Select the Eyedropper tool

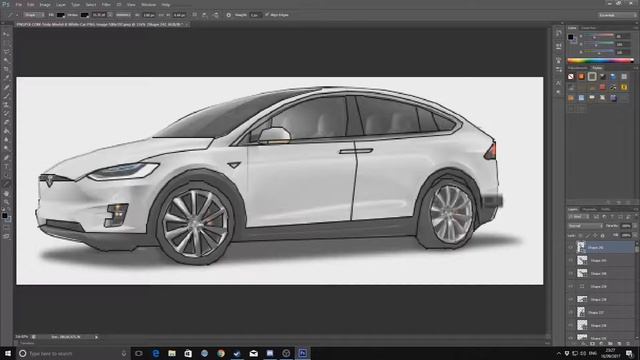tap(6, 78)
